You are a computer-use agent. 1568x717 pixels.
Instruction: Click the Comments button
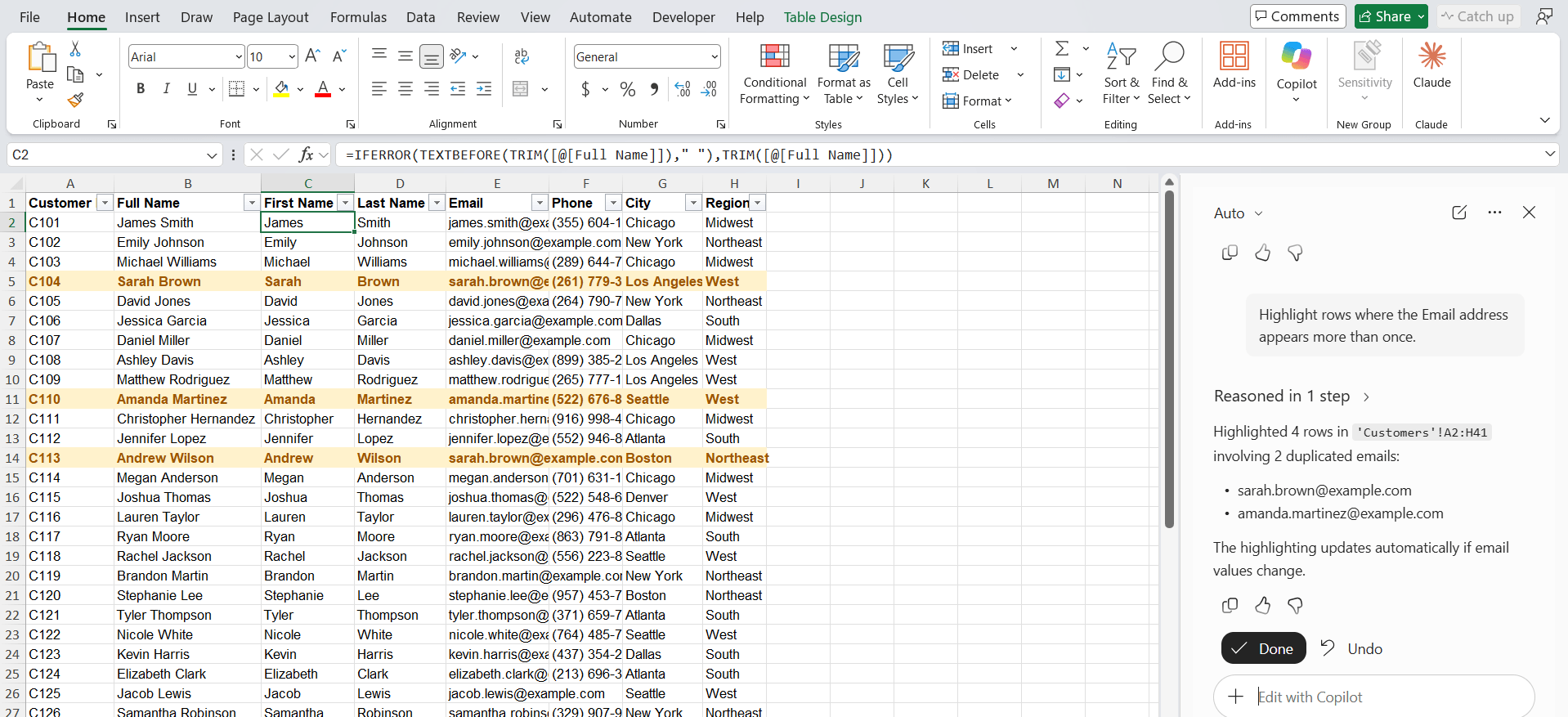tap(1297, 16)
